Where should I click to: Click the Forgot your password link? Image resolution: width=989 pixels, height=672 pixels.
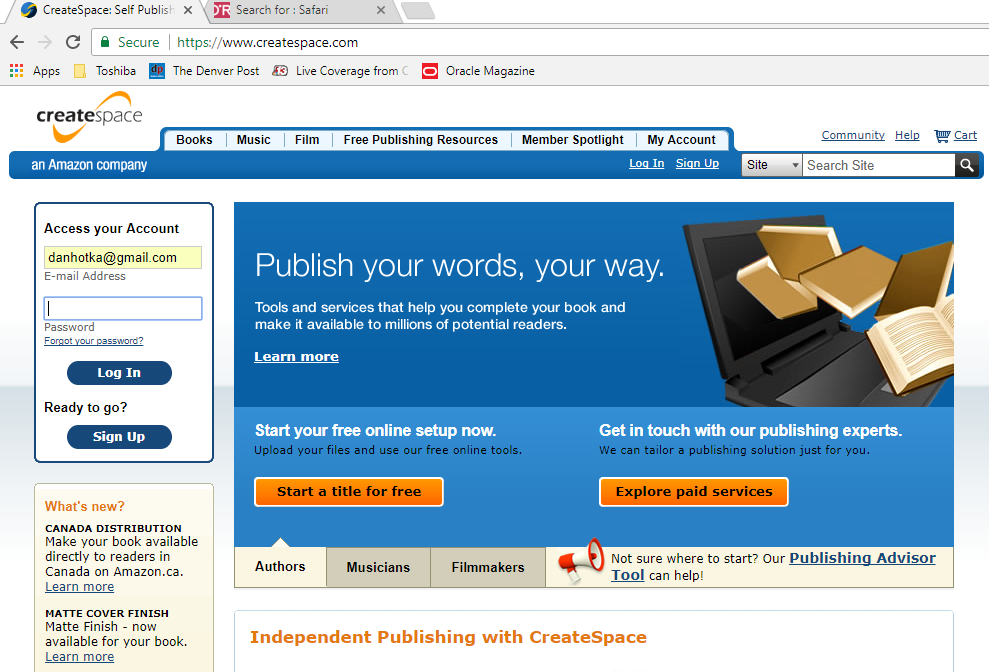93,341
